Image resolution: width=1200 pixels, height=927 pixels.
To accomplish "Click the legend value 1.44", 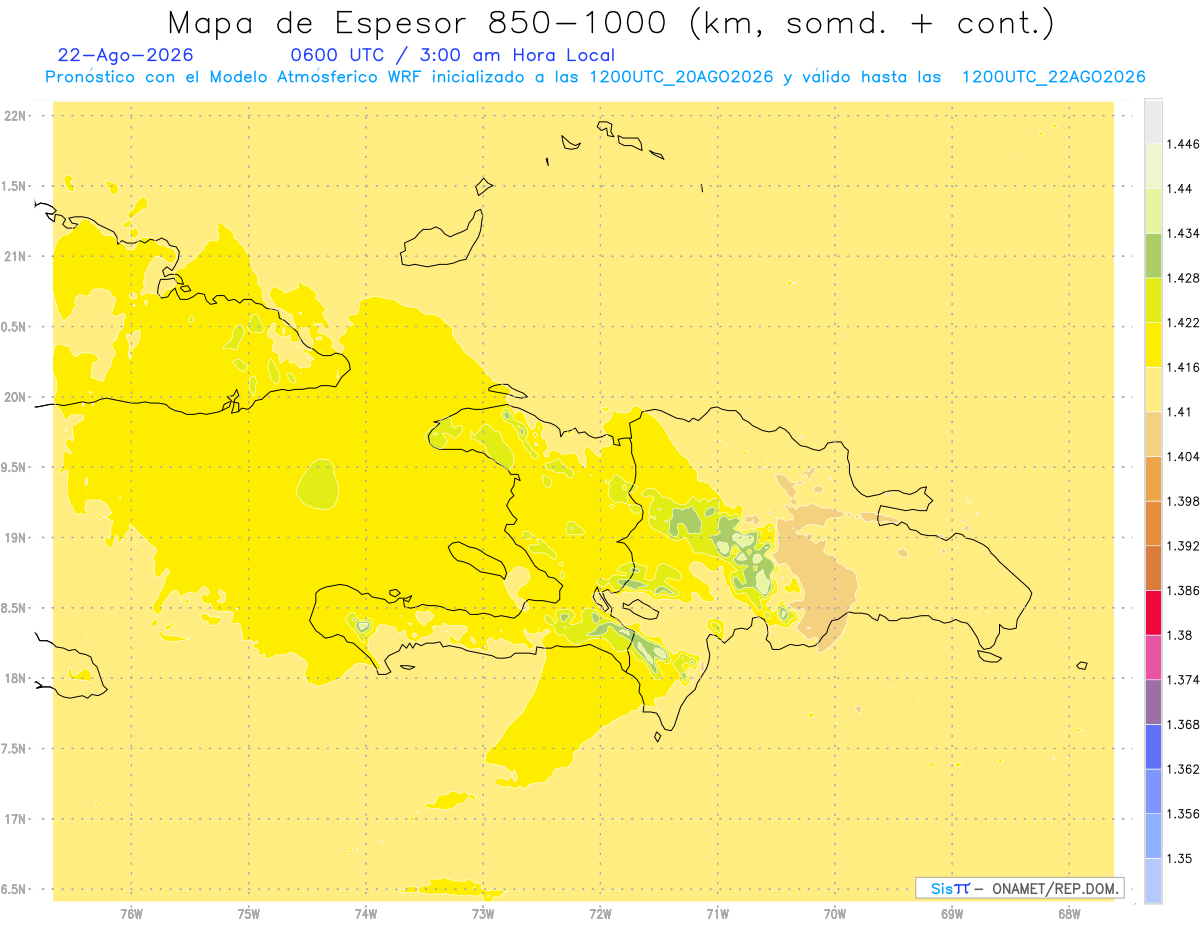I will 1180,189.
